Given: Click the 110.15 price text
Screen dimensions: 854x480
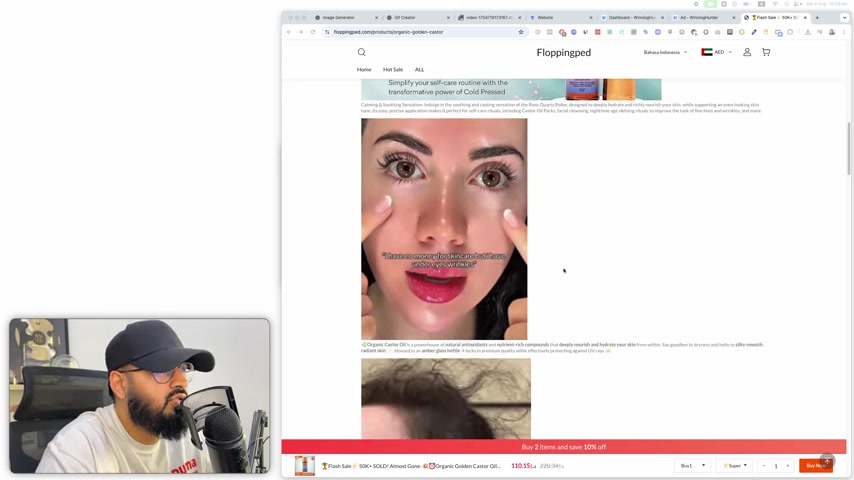Looking at the screenshot, I should coord(524,466).
